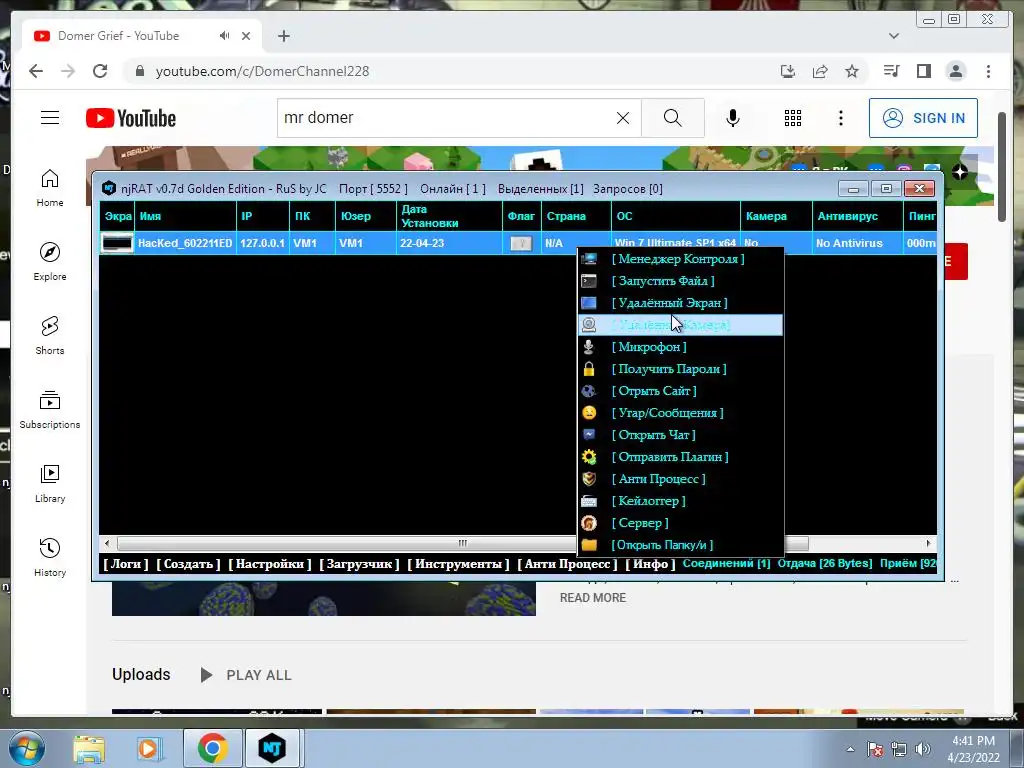Open Library in the YouTube sidebar
The image size is (1024, 768).
click(50, 483)
